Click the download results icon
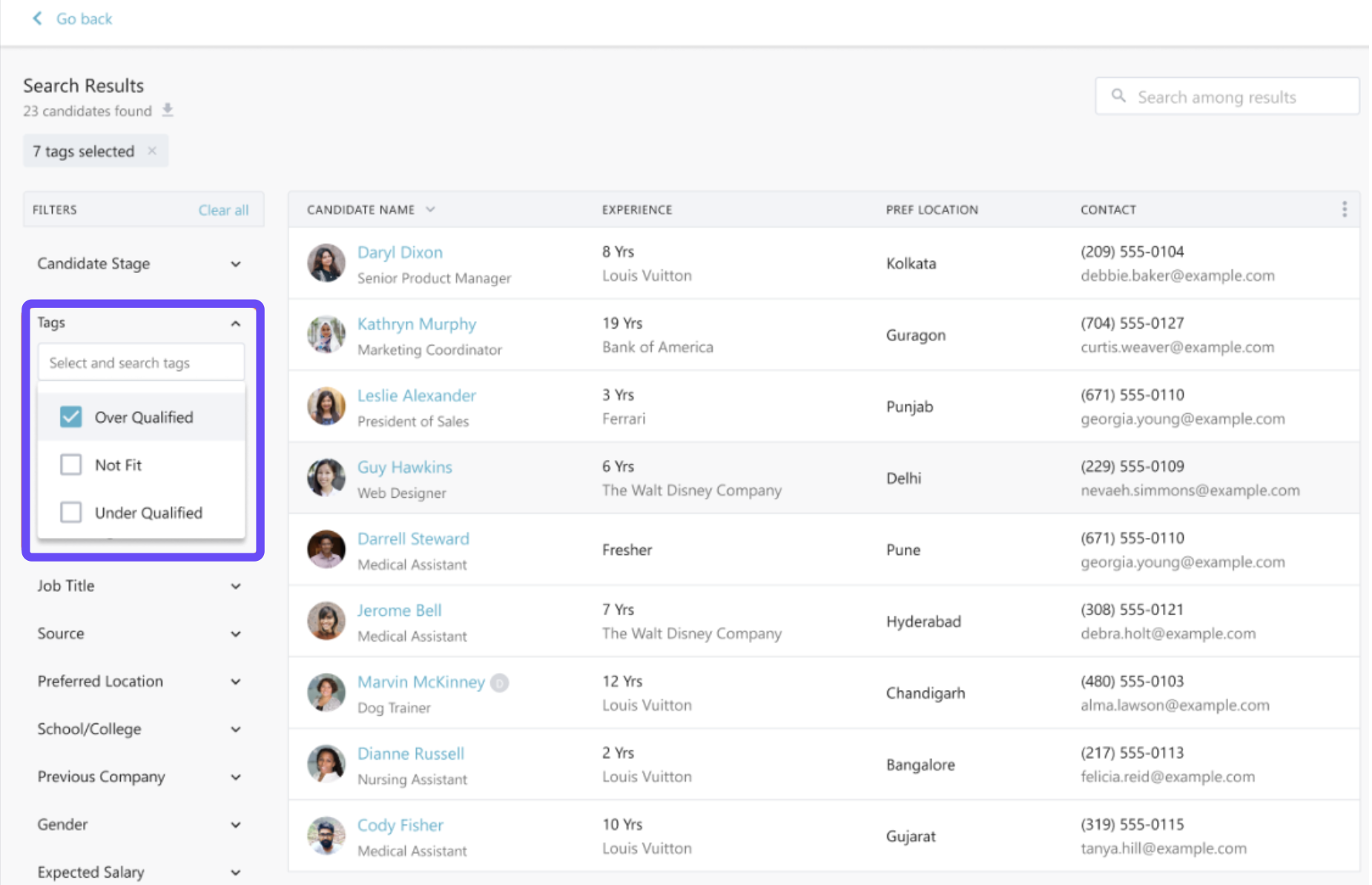Image resolution: width=1372 pixels, height=885 pixels. click(168, 111)
